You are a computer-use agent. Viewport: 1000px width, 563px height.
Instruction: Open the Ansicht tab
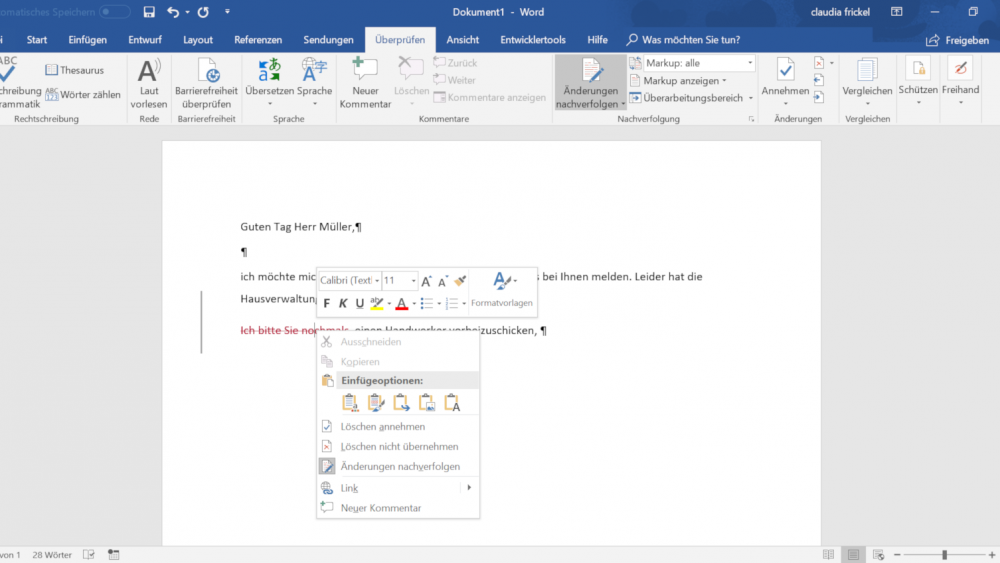click(462, 40)
